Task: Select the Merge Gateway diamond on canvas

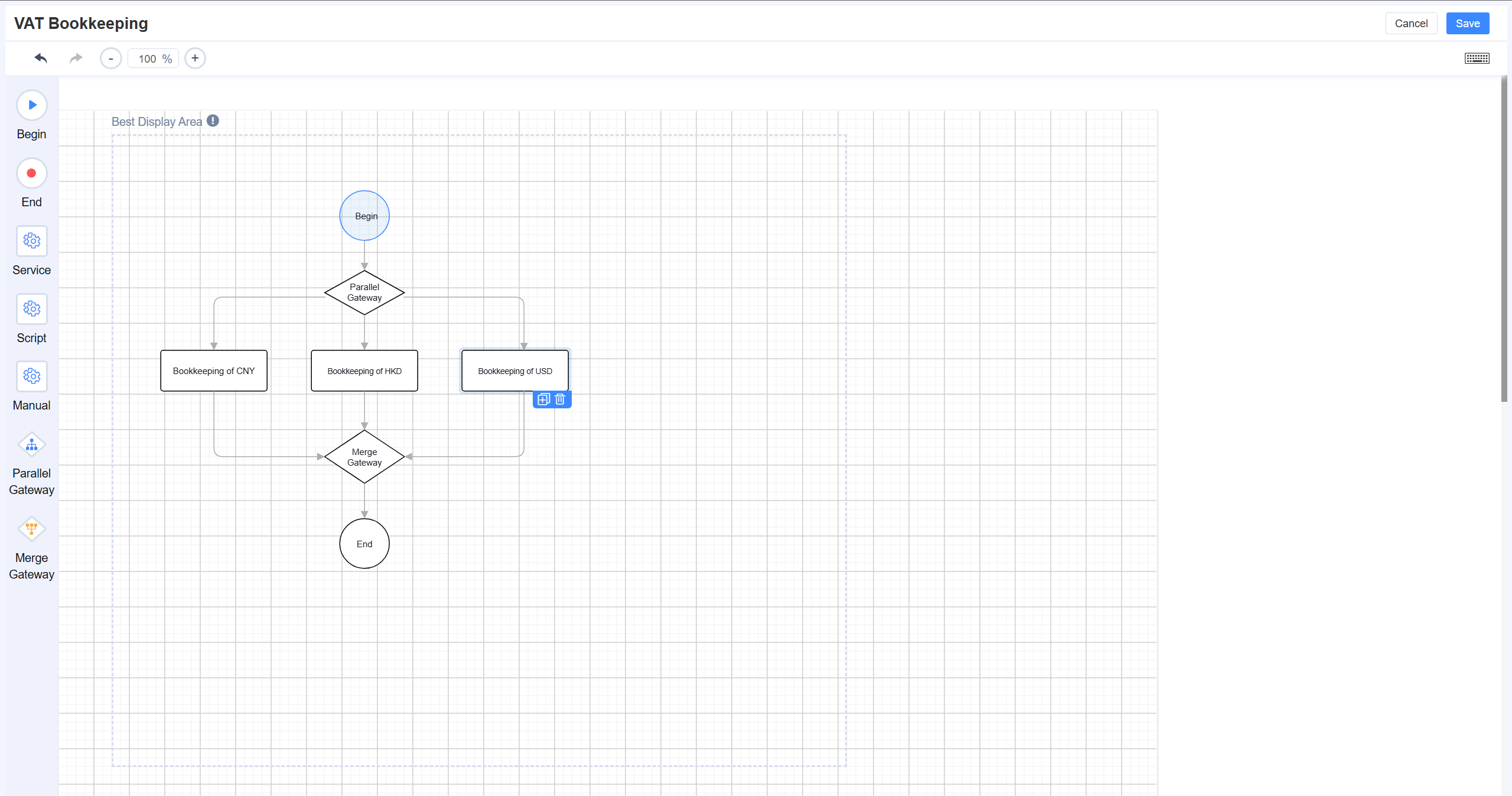Action: tap(364, 457)
